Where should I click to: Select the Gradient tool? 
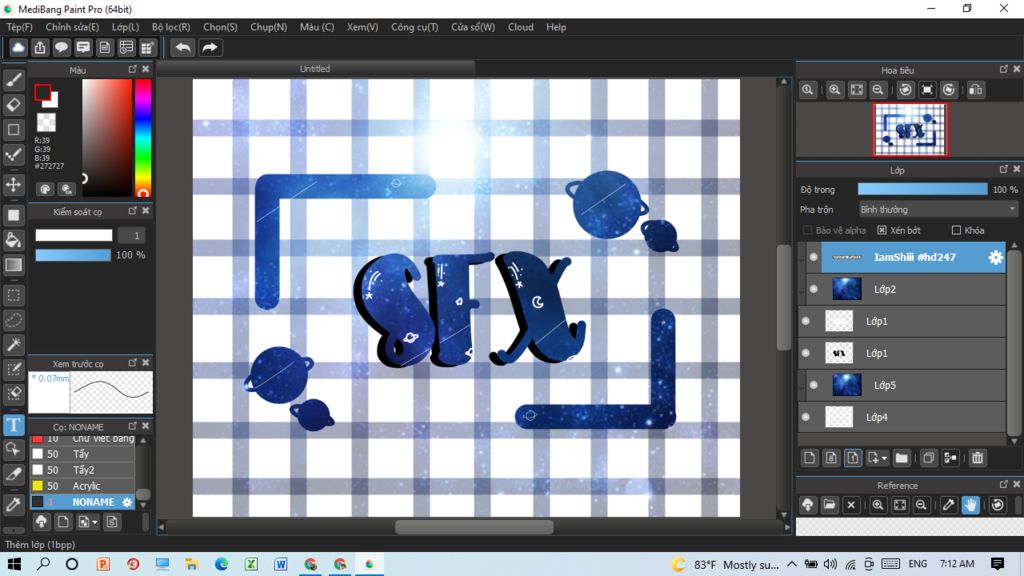point(14,265)
